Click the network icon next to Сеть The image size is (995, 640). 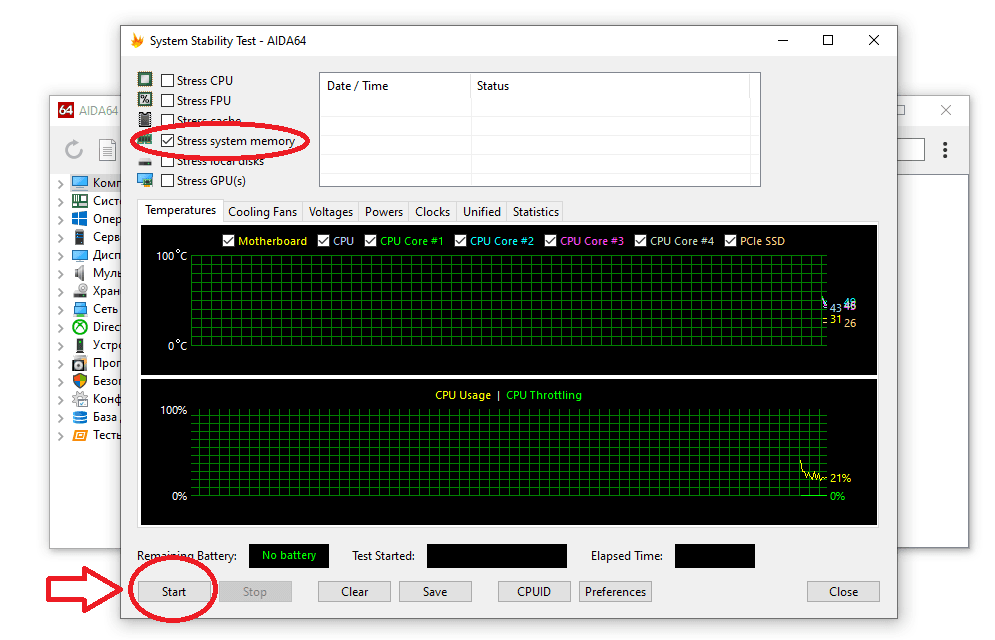coord(80,309)
